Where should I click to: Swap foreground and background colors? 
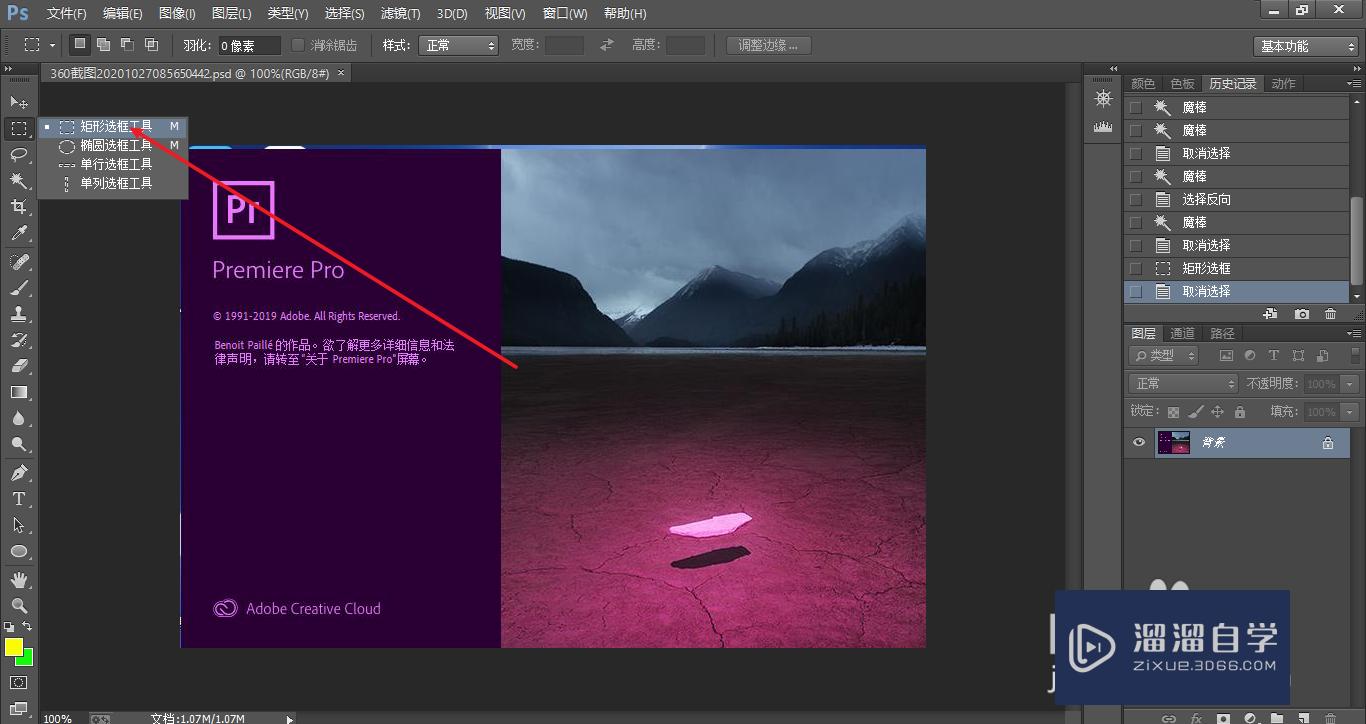(x=28, y=627)
